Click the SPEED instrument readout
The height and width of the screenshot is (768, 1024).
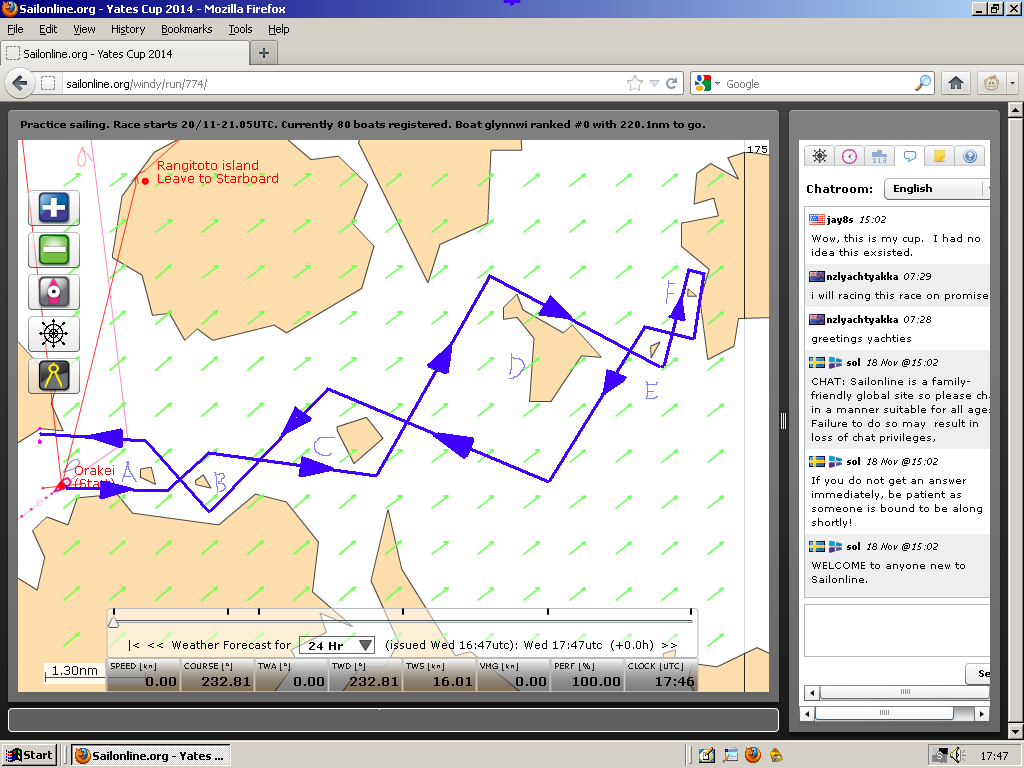(143, 675)
